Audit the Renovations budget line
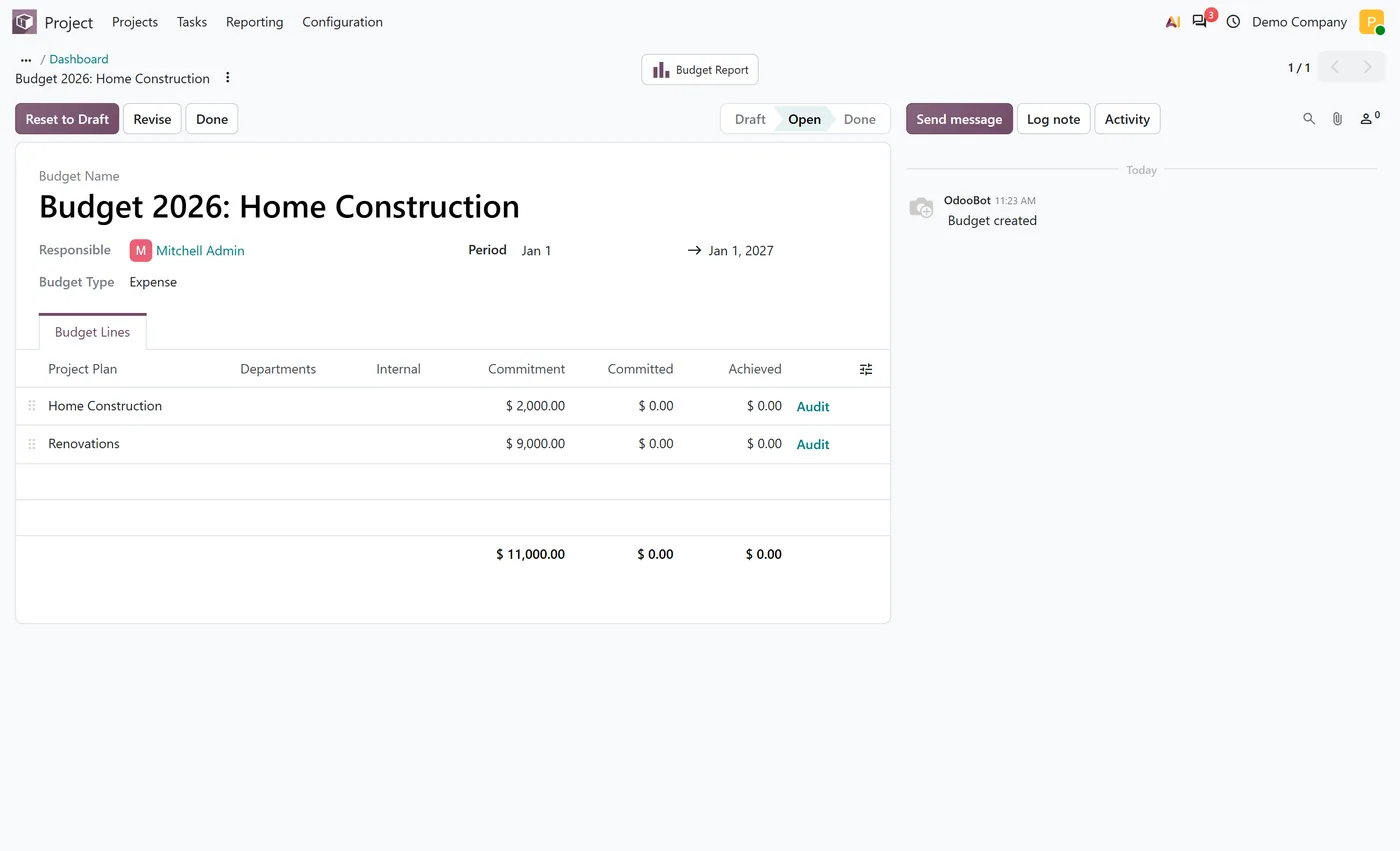The height and width of the screenshot is (851, 1400). click(x=813, y=445)
